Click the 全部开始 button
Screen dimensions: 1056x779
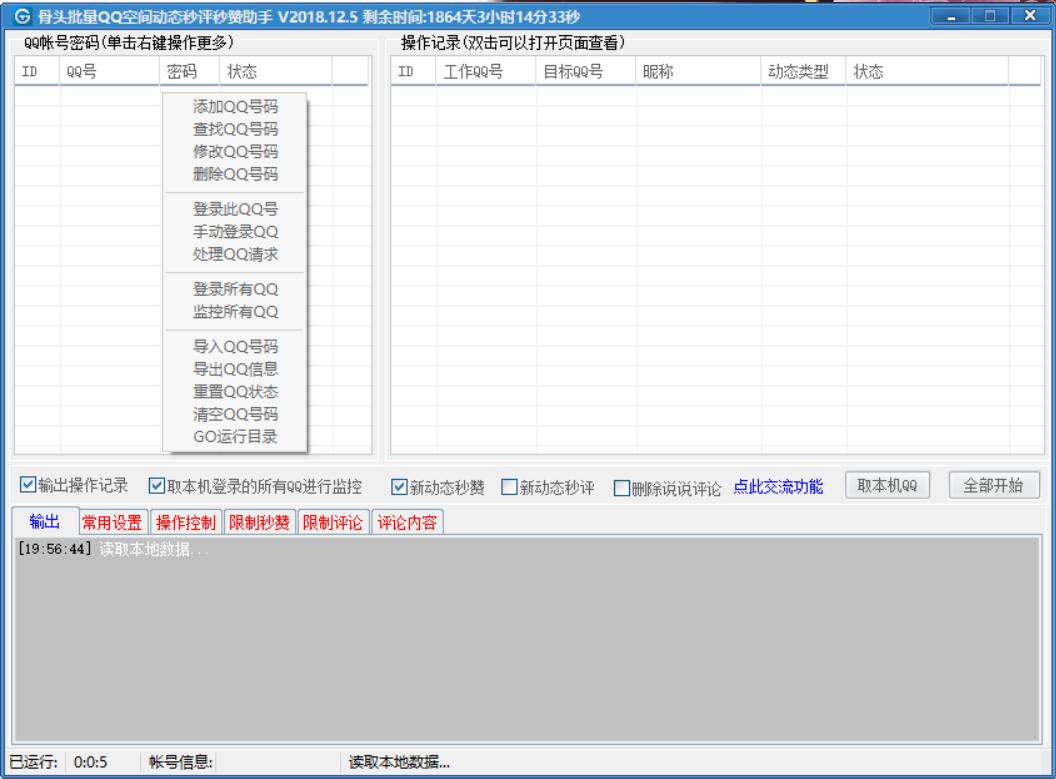tap(993, 485)
